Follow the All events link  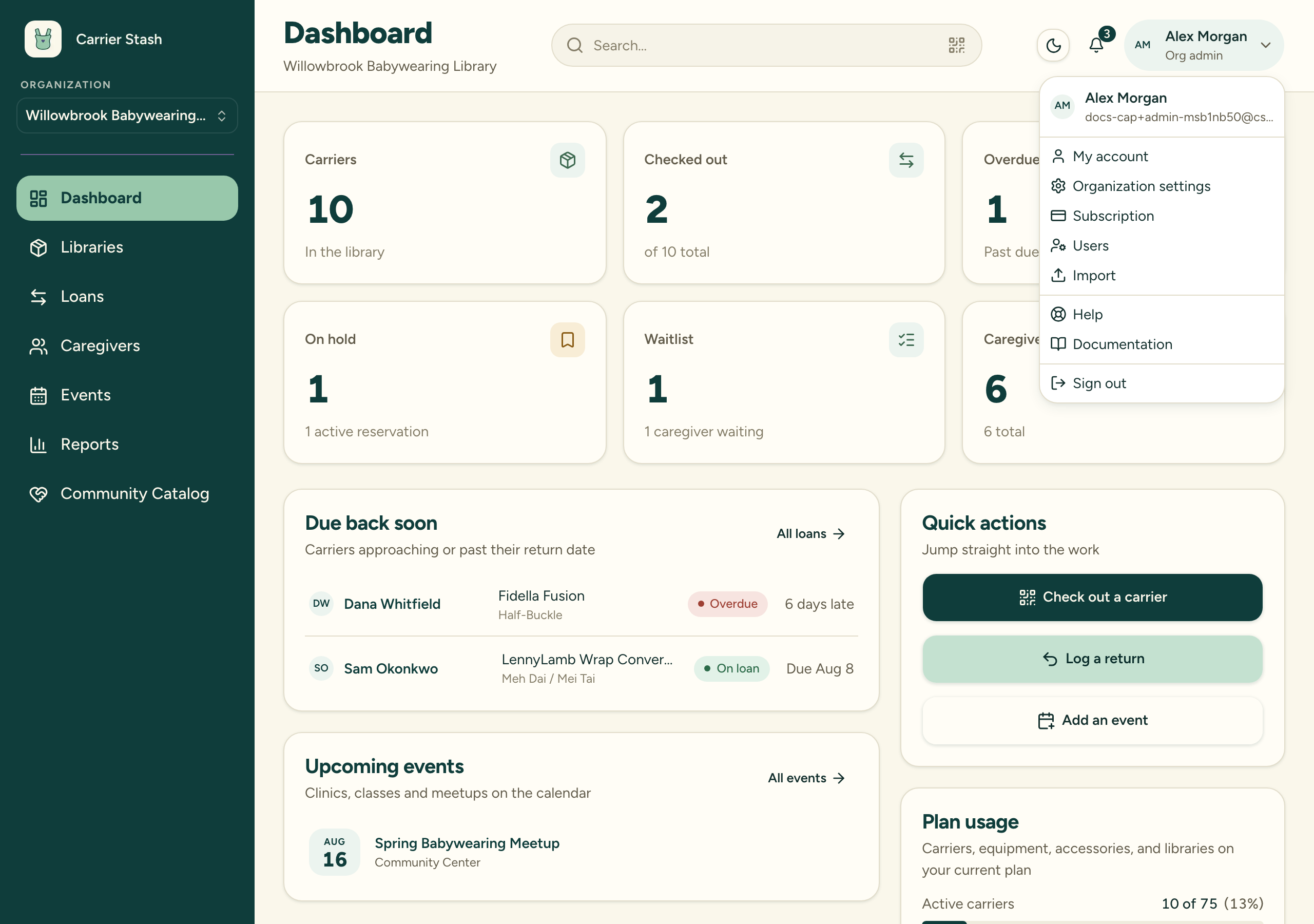tap(806, 778)
